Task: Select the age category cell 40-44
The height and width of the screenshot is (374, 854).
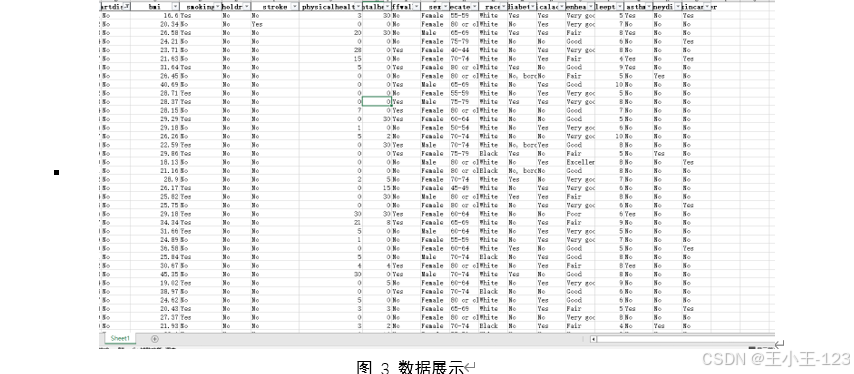Action: coord(464,50)
